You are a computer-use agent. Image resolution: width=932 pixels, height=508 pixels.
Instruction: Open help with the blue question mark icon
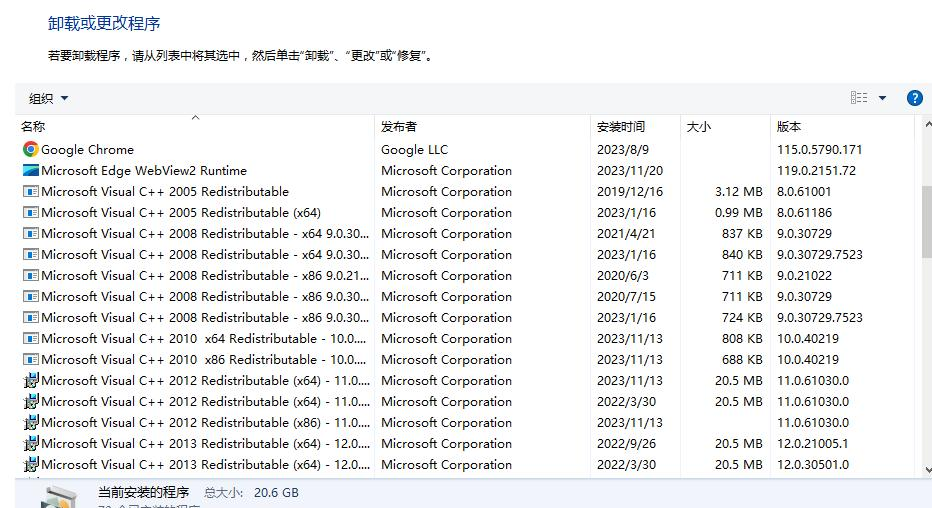[x=915, y=98]
